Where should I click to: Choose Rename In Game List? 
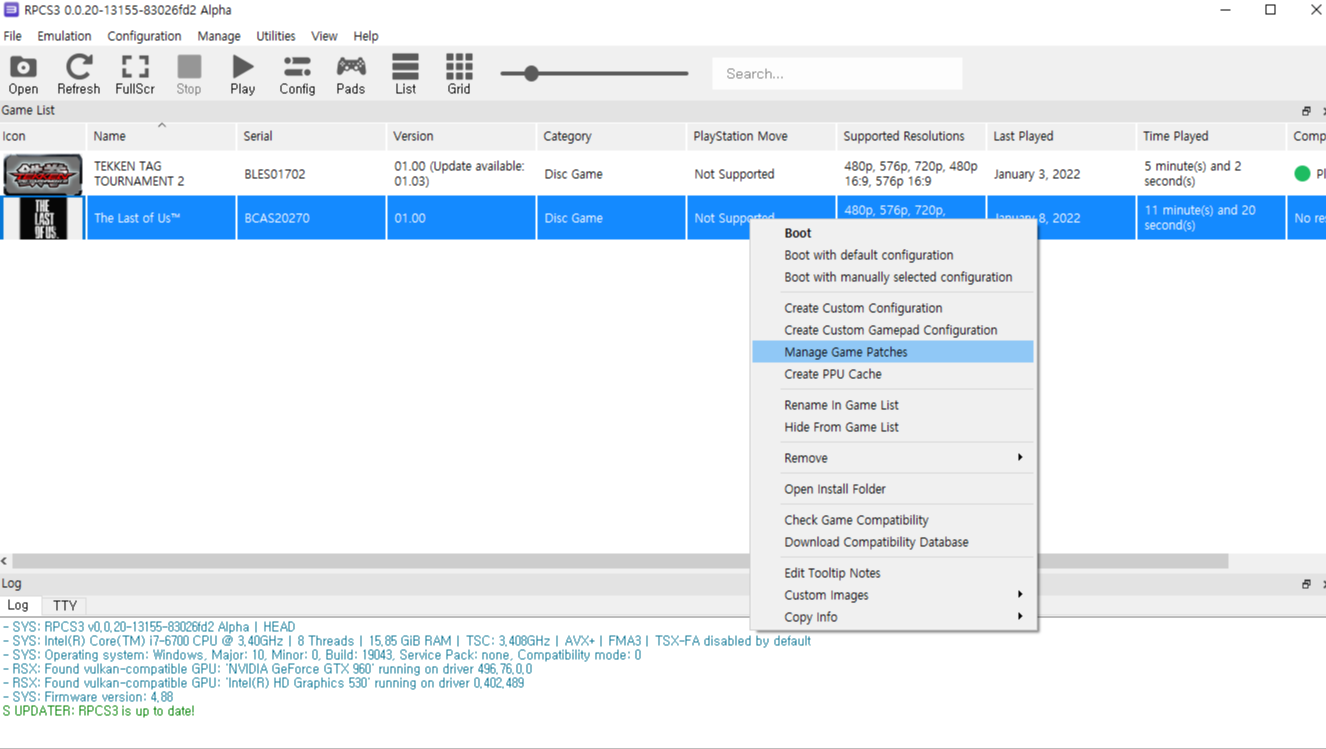click(x=893, y=405)
